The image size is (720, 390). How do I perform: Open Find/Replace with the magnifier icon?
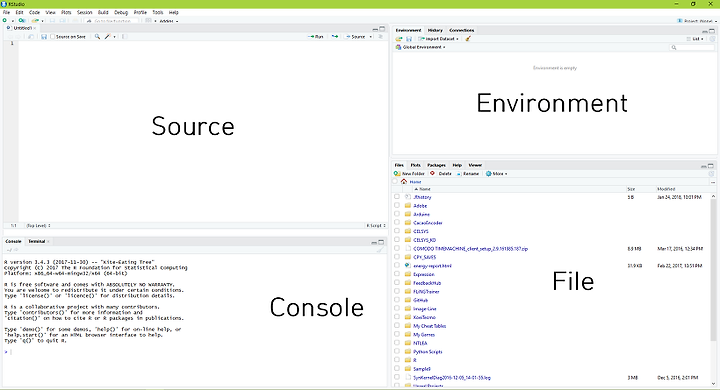[x=97, y=37]
